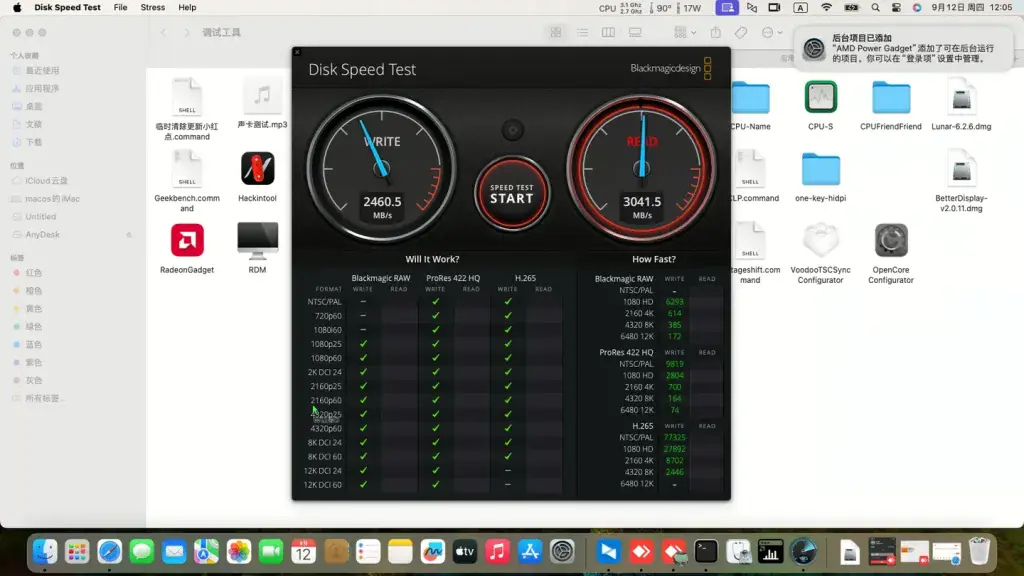The width and height of the screenshot is (1024, 576).
Task: Select the CPU-S app icon
Action: coord(820,97)
